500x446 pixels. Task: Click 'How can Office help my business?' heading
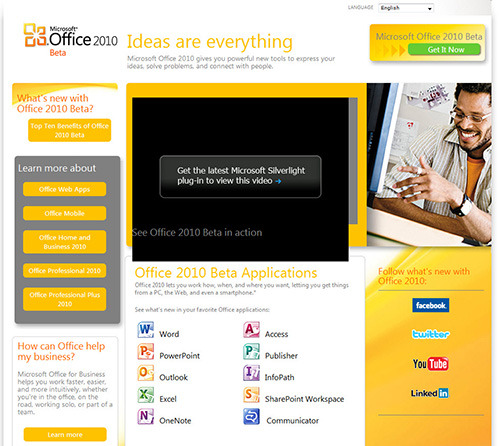click(61, 351)
